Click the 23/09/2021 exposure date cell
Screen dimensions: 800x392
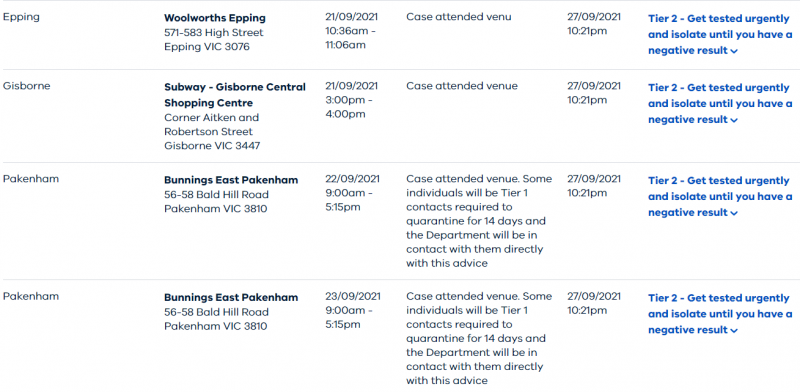[352, 296]
